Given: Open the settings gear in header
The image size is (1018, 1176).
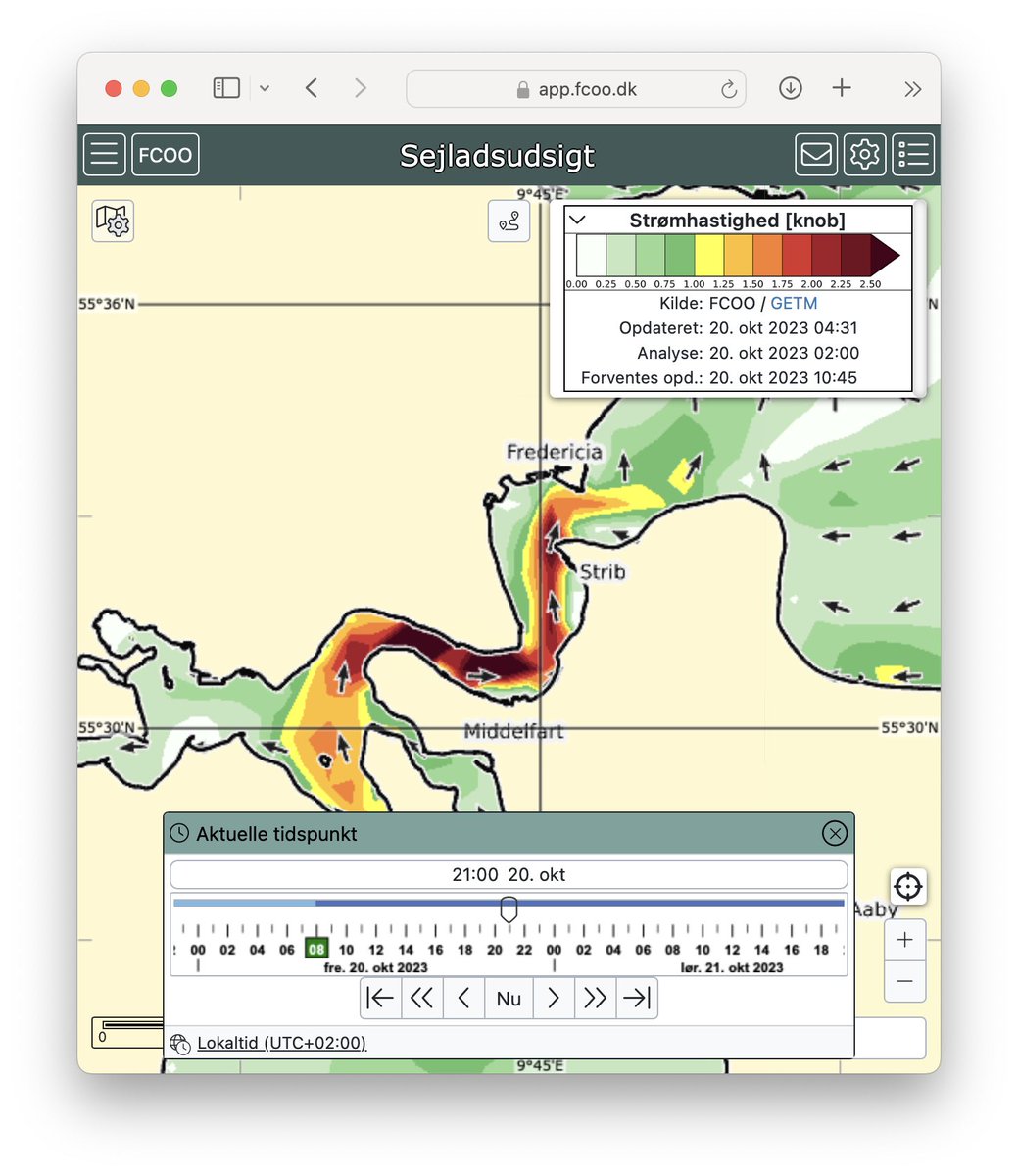Looking at the screenshot, I should tap(864, 155).
